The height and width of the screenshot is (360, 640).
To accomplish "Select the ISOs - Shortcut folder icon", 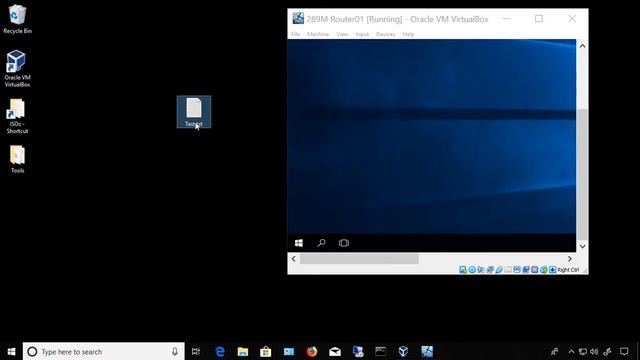I will pyautogui.click(x=17, y=116).
